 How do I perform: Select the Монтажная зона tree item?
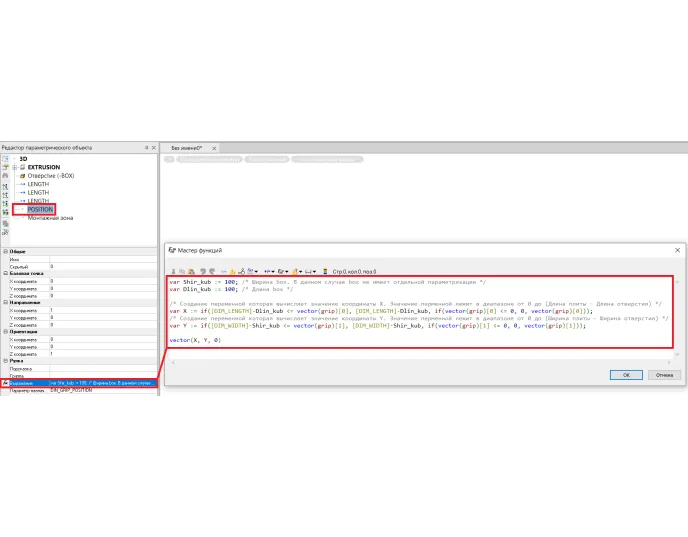click(x=50, y=218)
